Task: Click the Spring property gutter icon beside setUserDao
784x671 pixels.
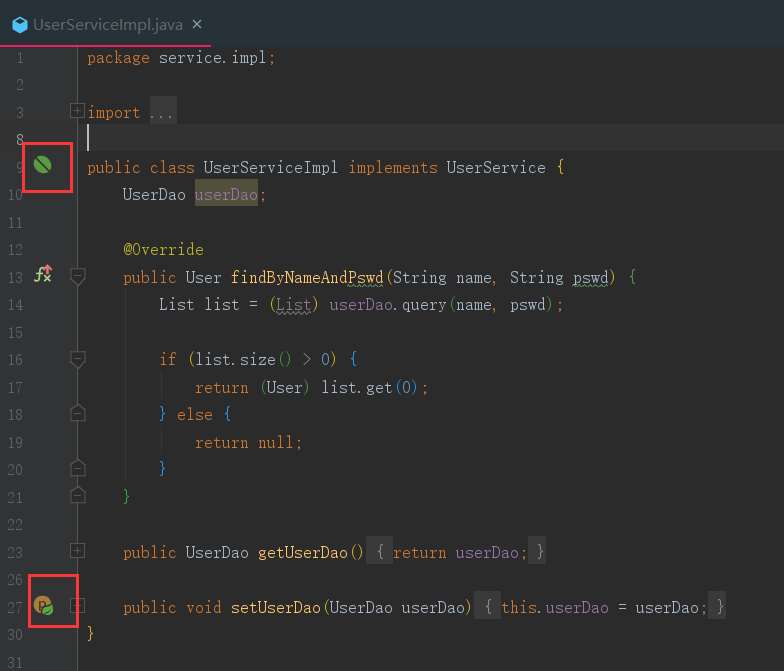Action: pyautogui.click(x=44, y=606)
